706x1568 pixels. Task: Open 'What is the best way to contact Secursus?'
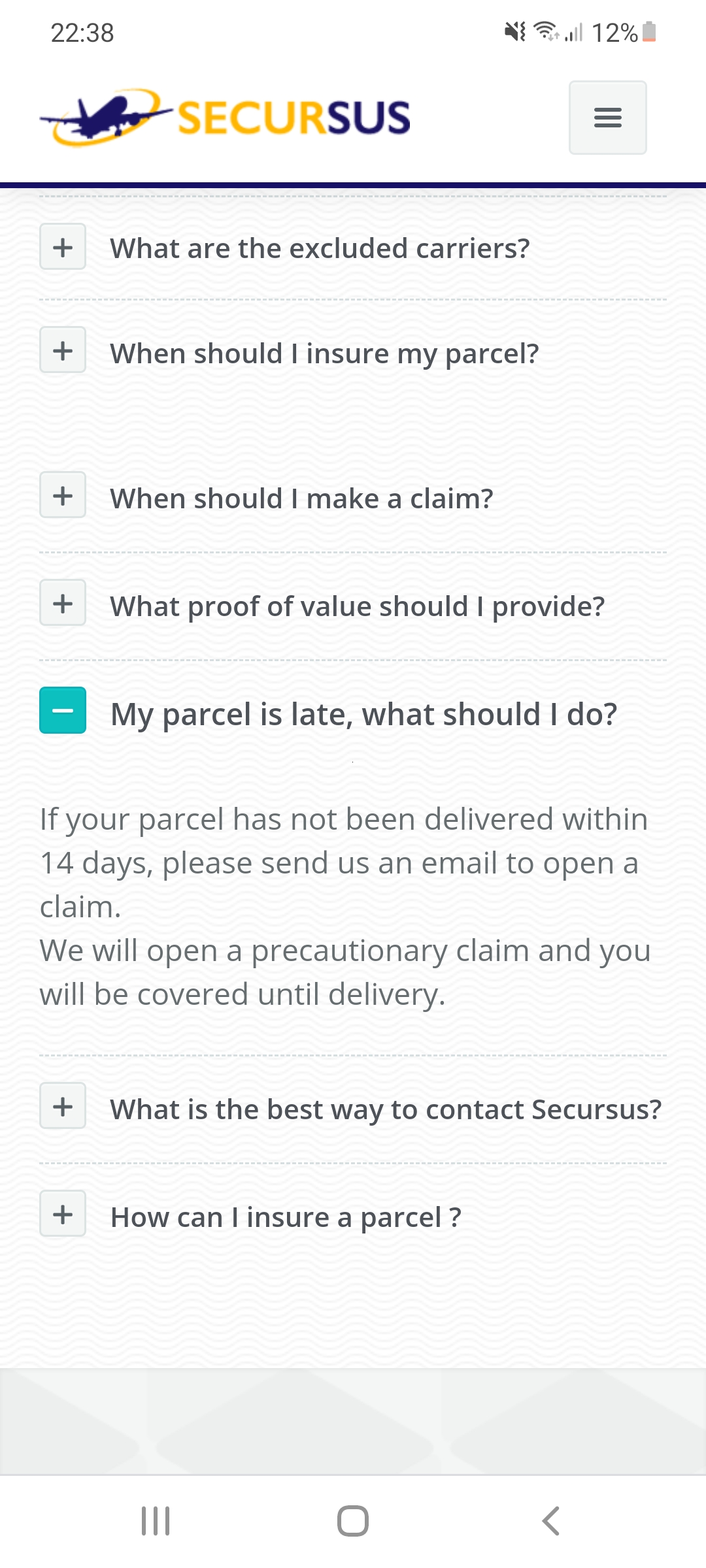[386, 1109]
